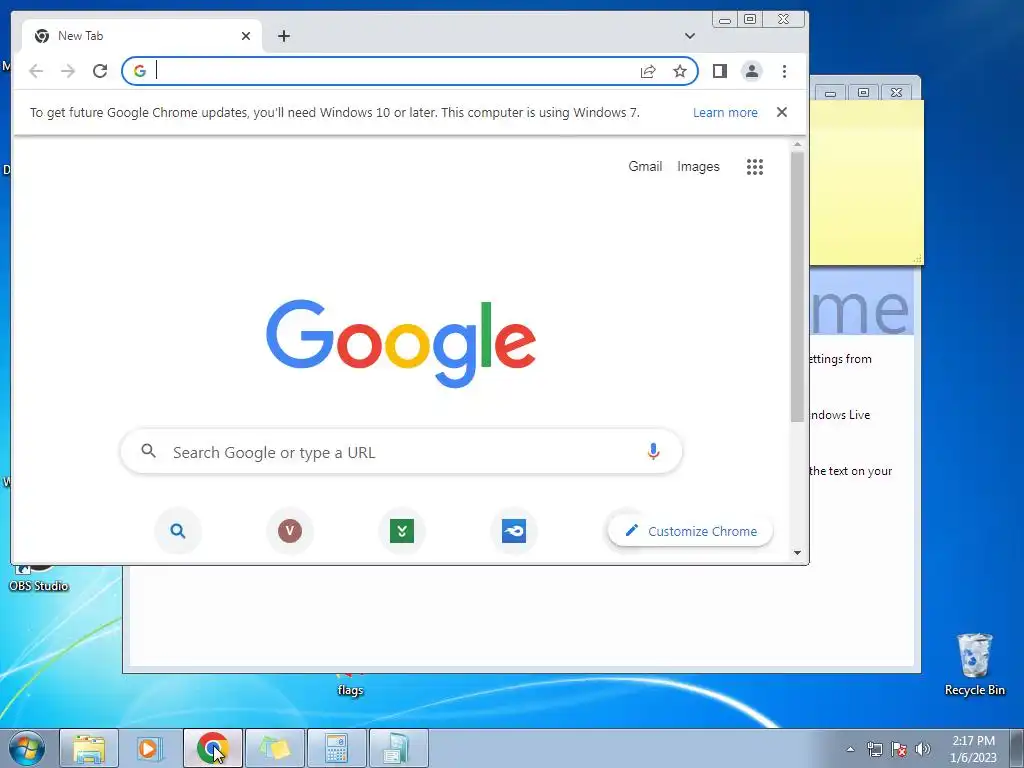The image size is (1024, 768).
Task: Click the page scrollbar up arrow
Action: point(797,144)
